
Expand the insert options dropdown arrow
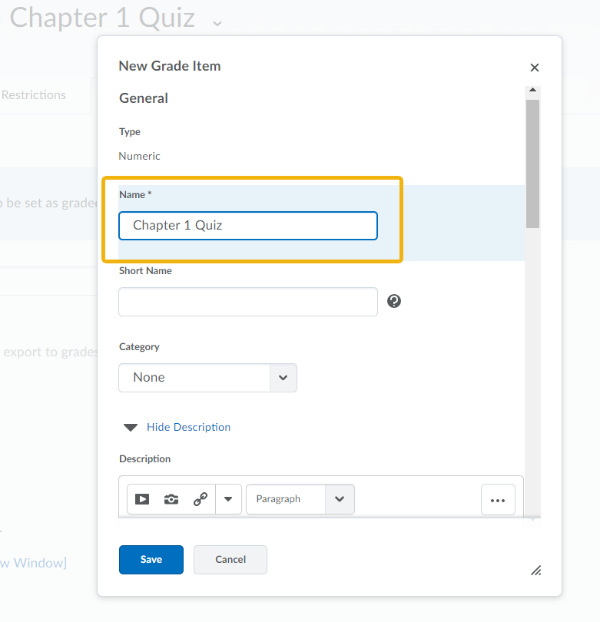click(228, 500)
